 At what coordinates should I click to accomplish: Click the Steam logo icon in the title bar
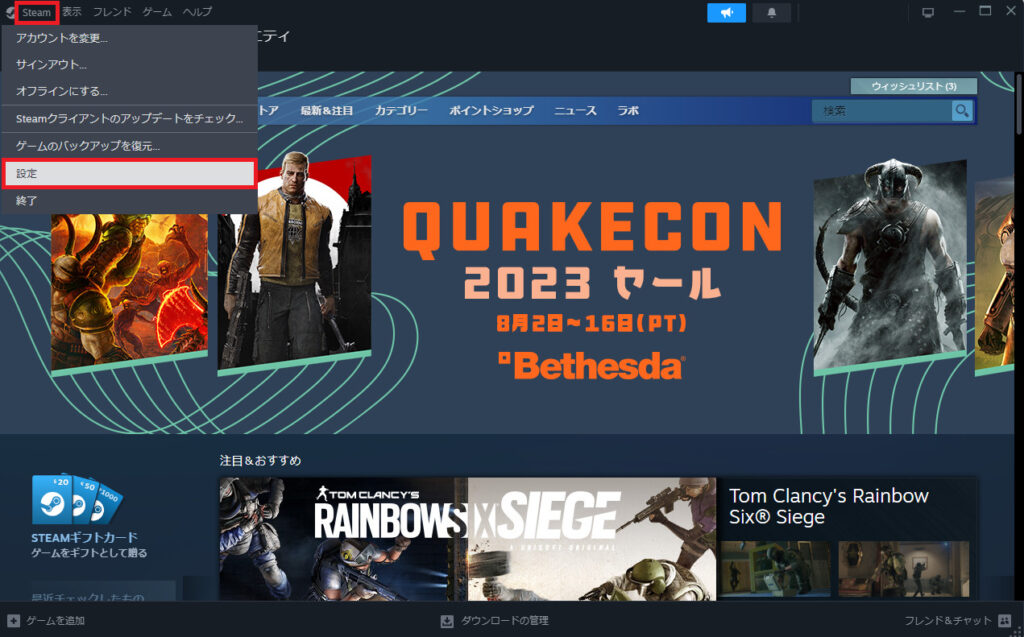(9, 12)
